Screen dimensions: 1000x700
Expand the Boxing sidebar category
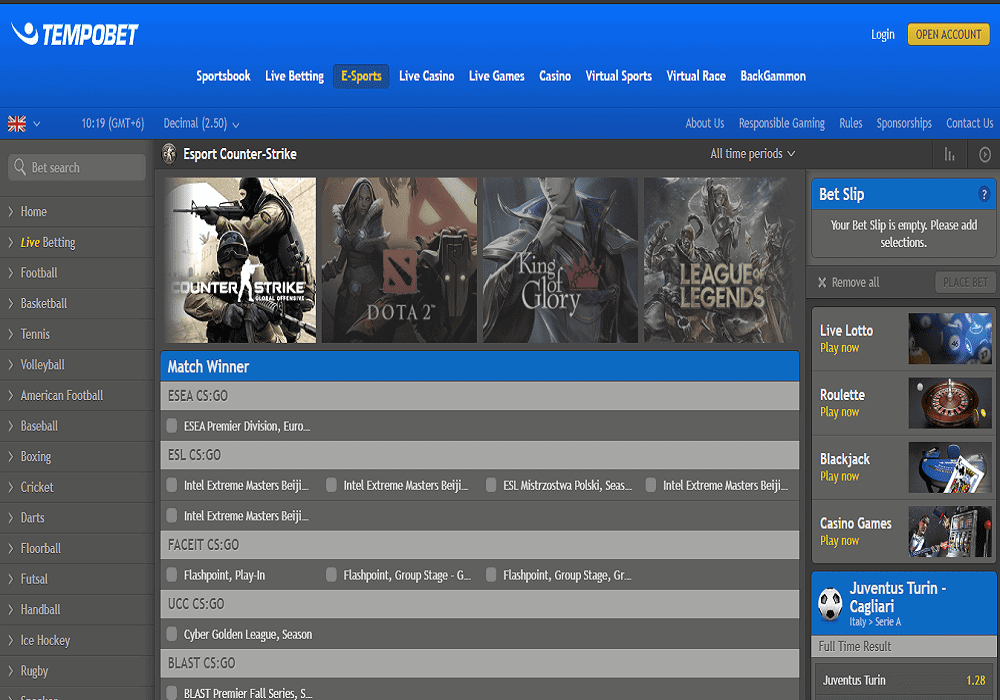click(77, 456)
